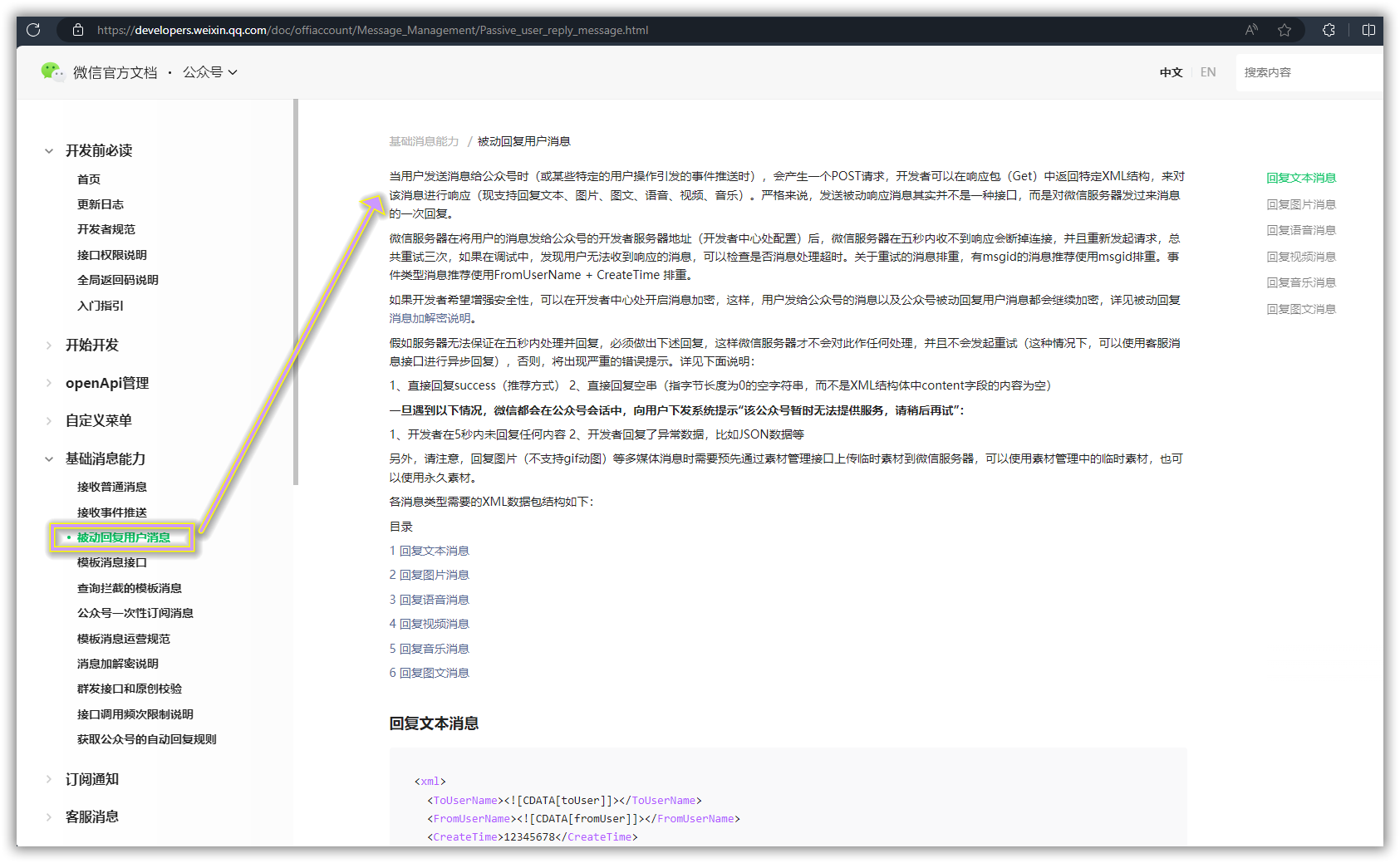The height and width of the screenshot is (863, 1400).
Task: Open 消息加解密说明 in sidebar
Action: [118, 664]
